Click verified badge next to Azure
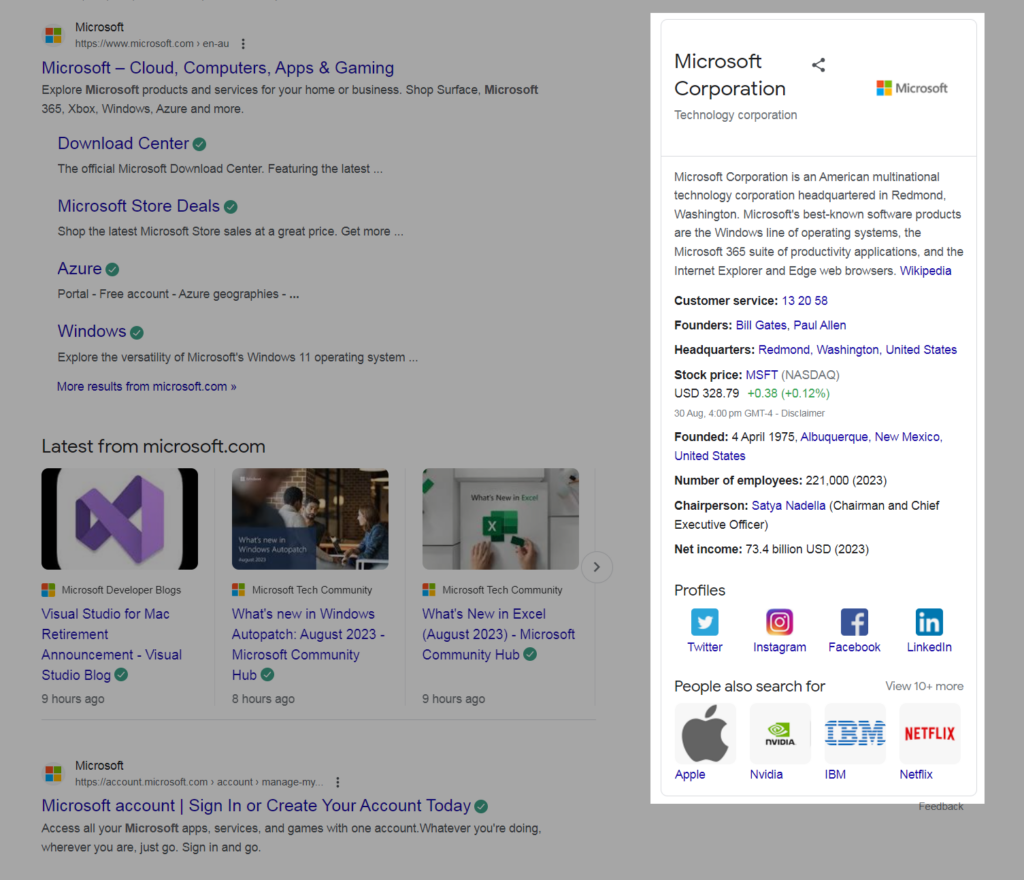The image size is (1024, 880). click(x=112, y=270)
